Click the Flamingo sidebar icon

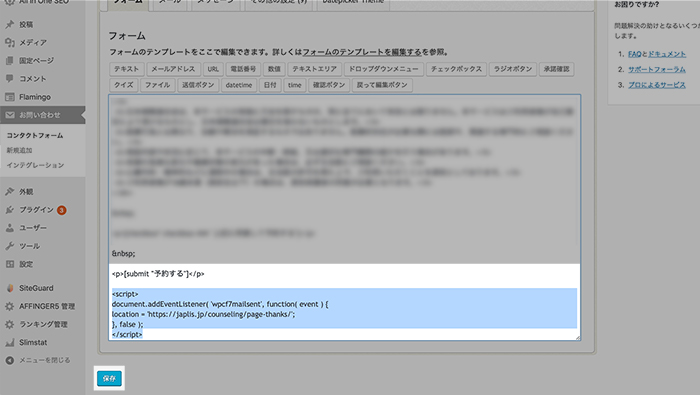10,97
